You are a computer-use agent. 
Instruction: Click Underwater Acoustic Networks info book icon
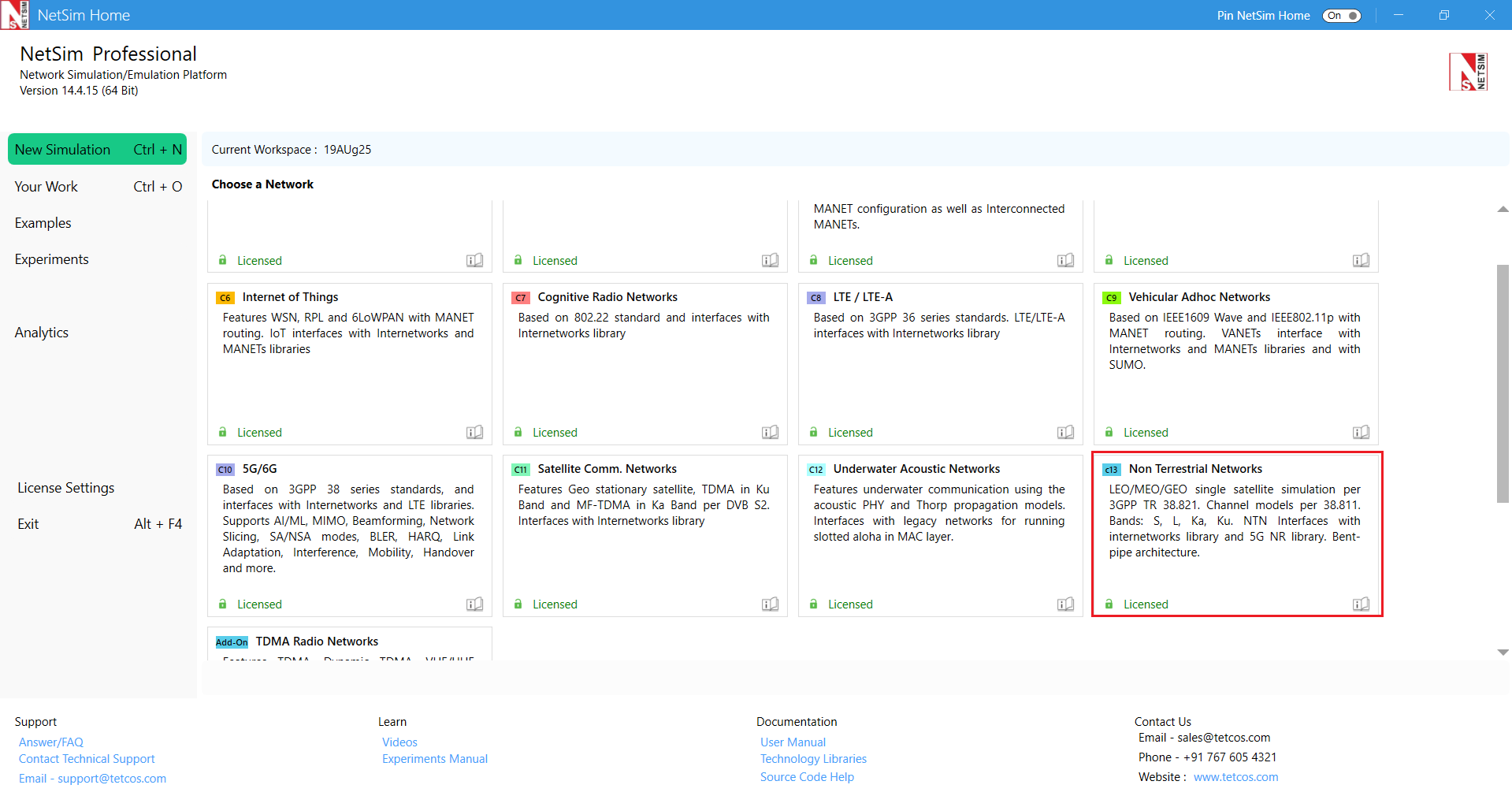pos(1065,604)
